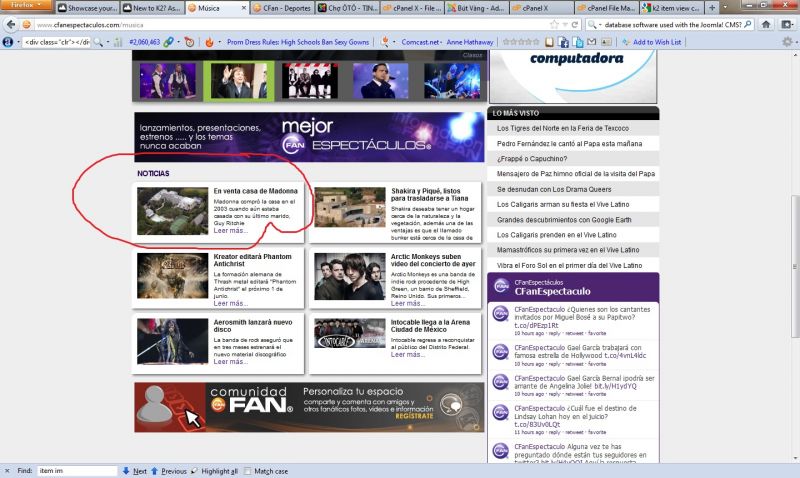Viewport: 800px width, 478px height.
Task: Click the contact card icon in toolbar
Action: 606,42
